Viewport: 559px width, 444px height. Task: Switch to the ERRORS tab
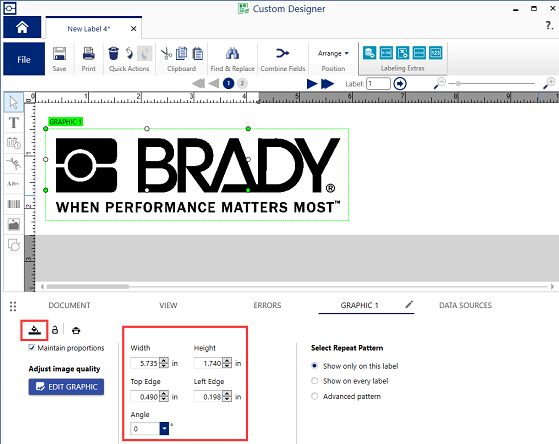tap(267, 305)
